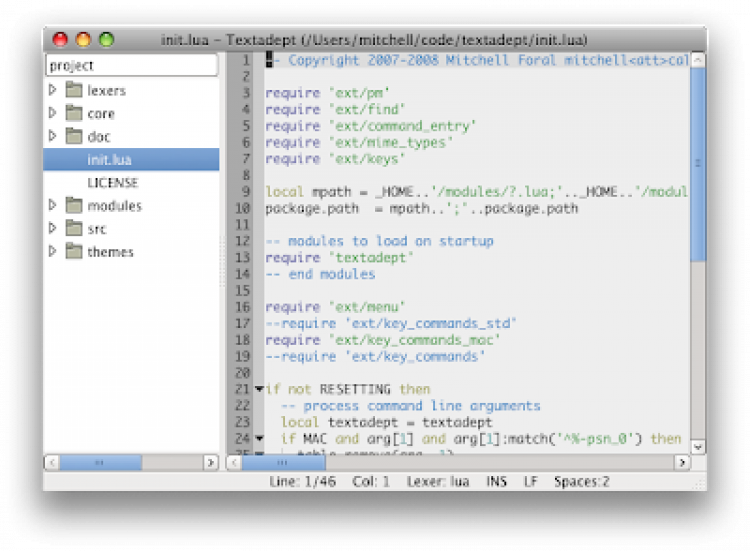Image resolution: width=750 pixels, height=551 pixels.
Task: Click editor horizontal scrollbar left arrow
Action: (x=234, y=463)
